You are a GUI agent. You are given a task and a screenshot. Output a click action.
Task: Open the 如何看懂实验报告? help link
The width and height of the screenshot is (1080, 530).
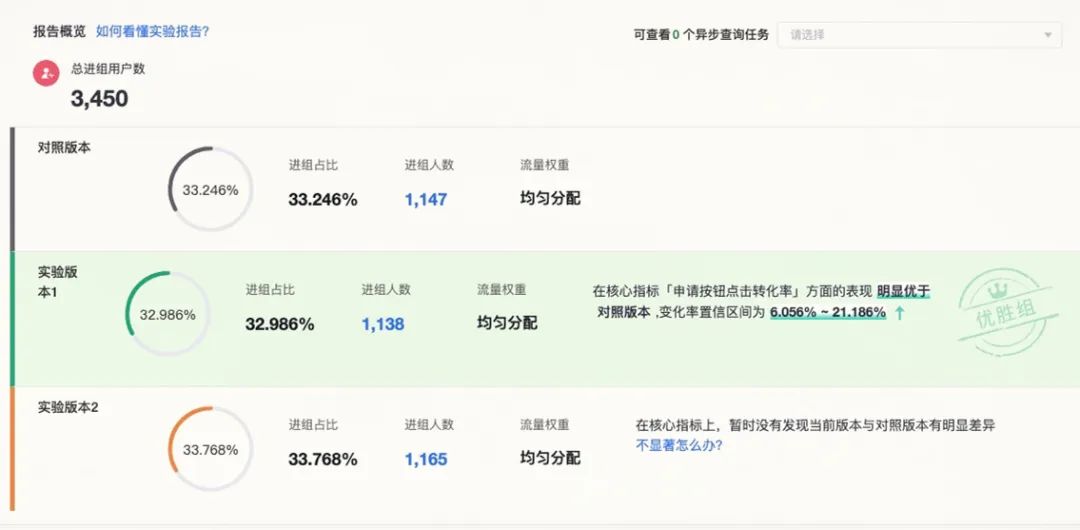click(152, 31)
